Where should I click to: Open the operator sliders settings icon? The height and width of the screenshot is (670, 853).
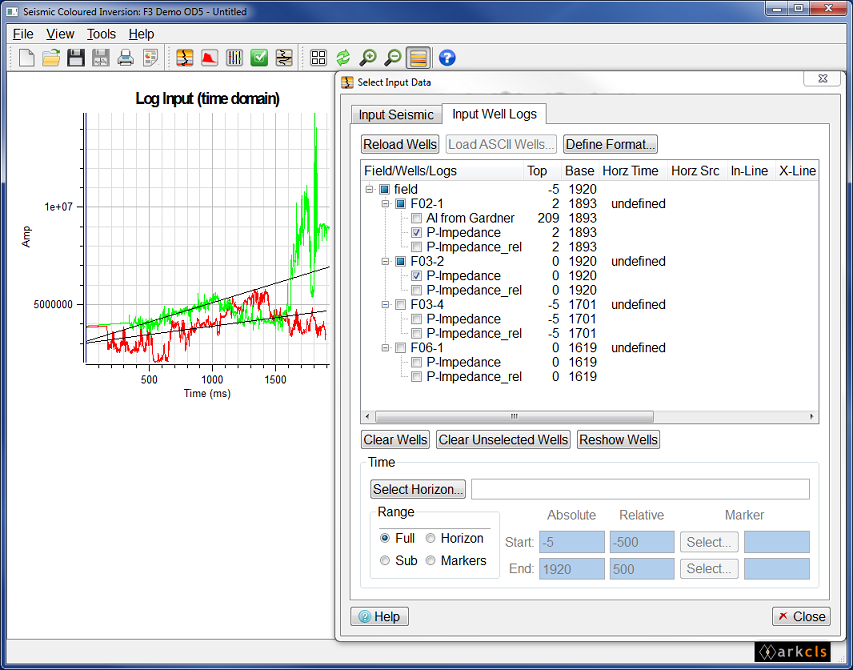pyautogui.click(x=234, y=58)
